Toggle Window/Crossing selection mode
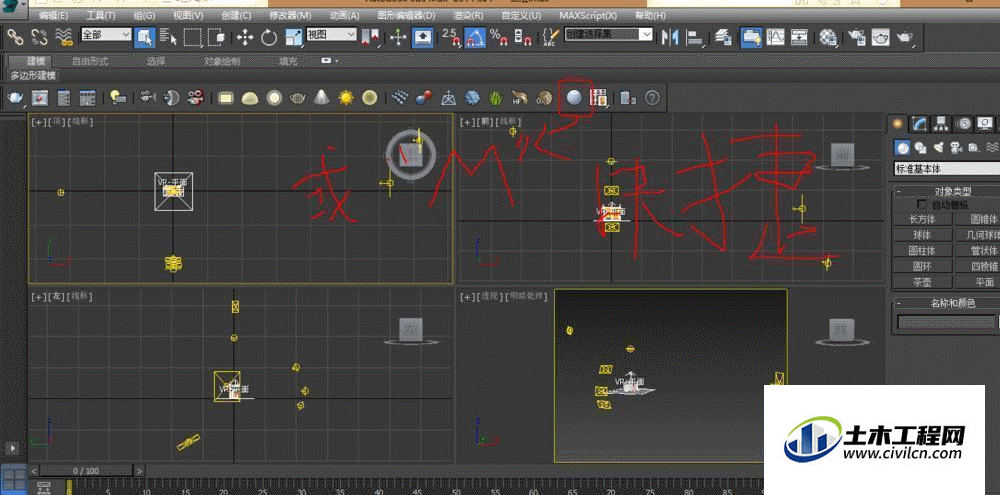Screen dimensions: 1000x495 (x=216, y=38)
